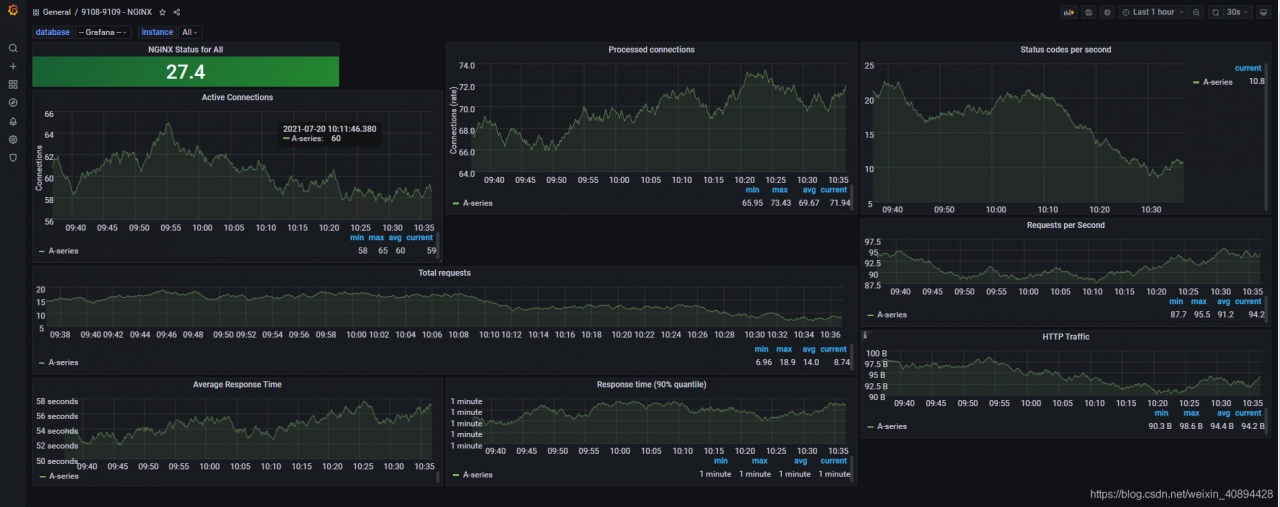Click the 27.4 stat value

(x=185, y=72)
